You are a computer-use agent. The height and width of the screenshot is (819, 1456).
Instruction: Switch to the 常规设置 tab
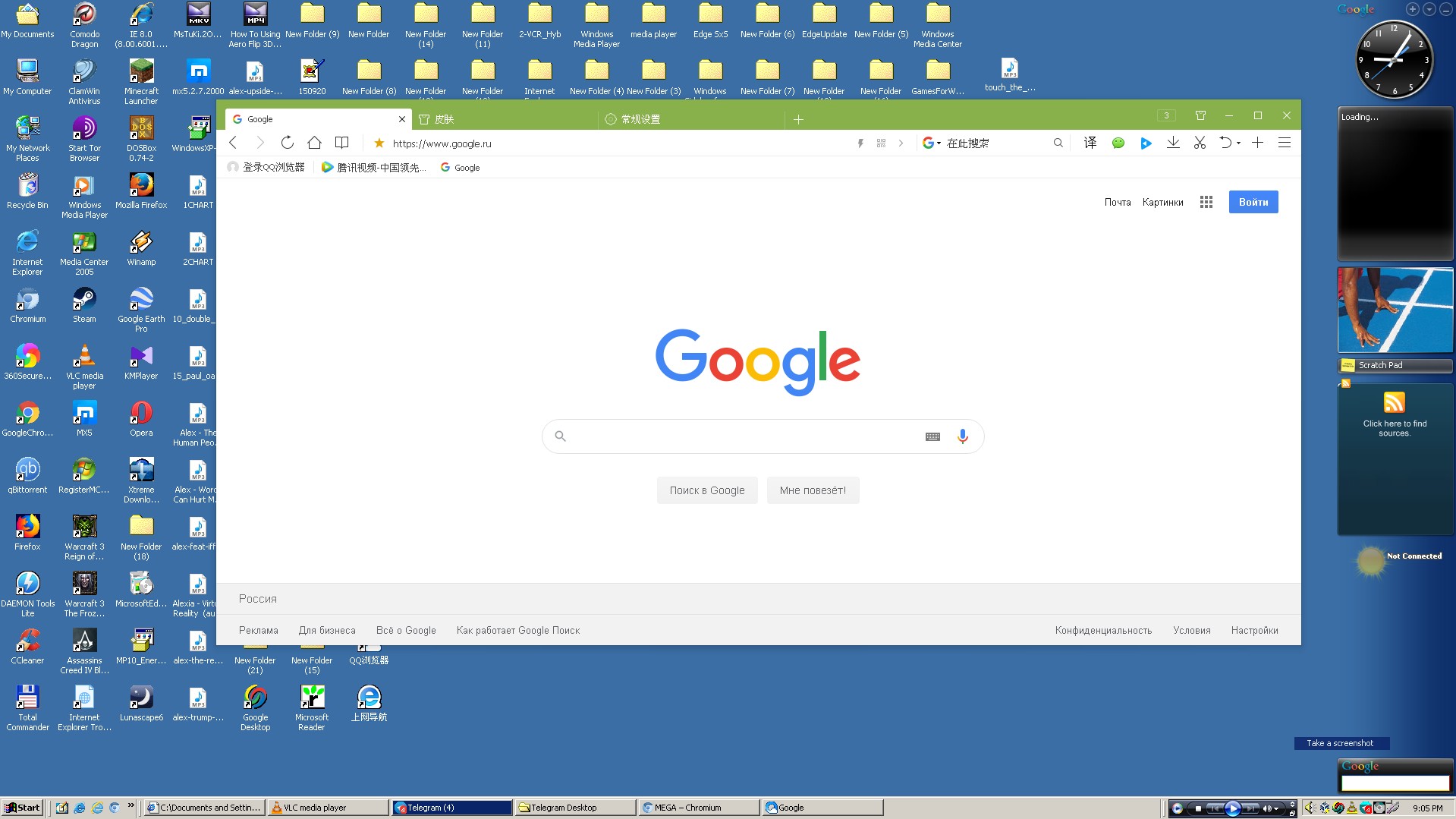641,119
